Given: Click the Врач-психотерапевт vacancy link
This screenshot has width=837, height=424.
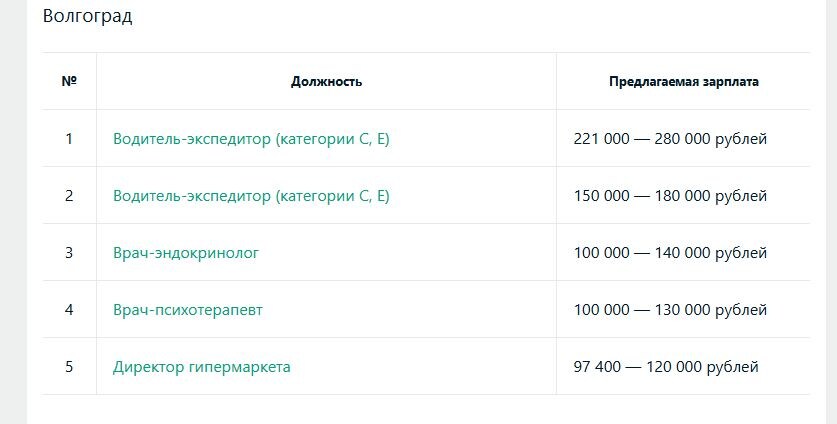Looking at the screenshot, I should 188,310.
